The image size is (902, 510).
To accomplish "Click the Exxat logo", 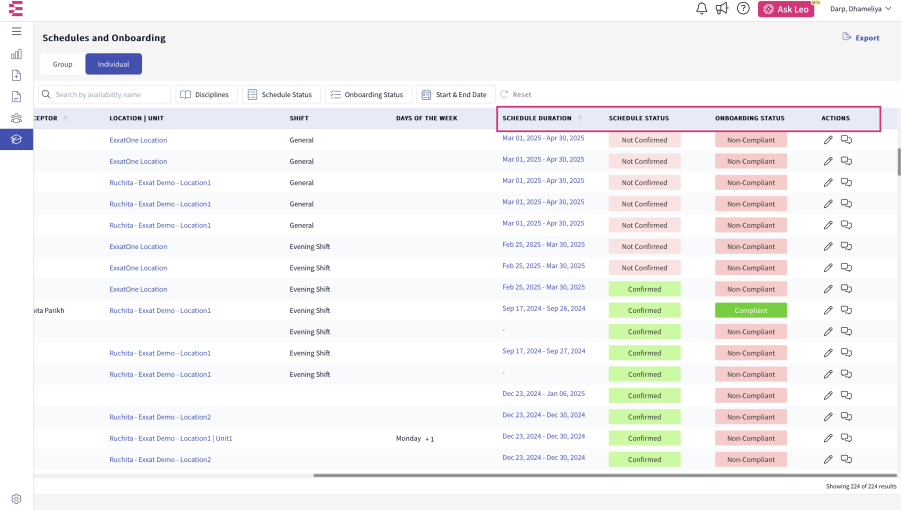I will [16, 9].
